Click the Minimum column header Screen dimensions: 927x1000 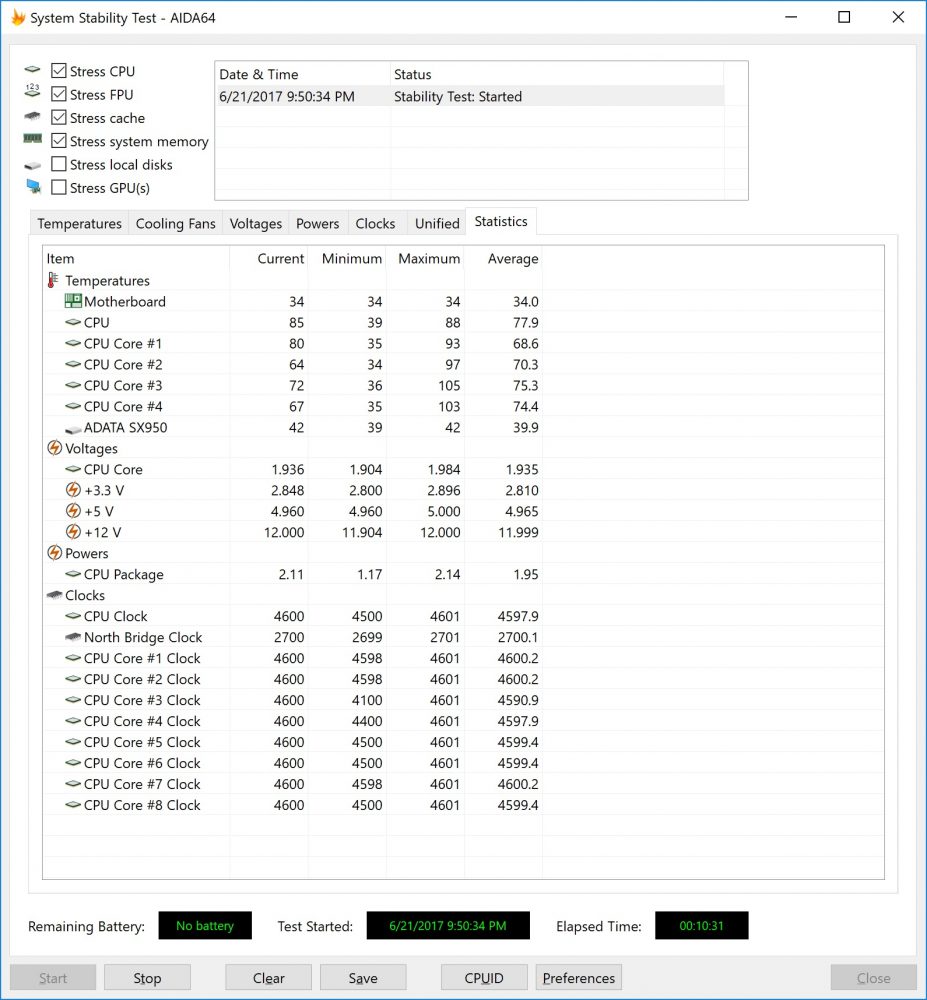[347, 258]
